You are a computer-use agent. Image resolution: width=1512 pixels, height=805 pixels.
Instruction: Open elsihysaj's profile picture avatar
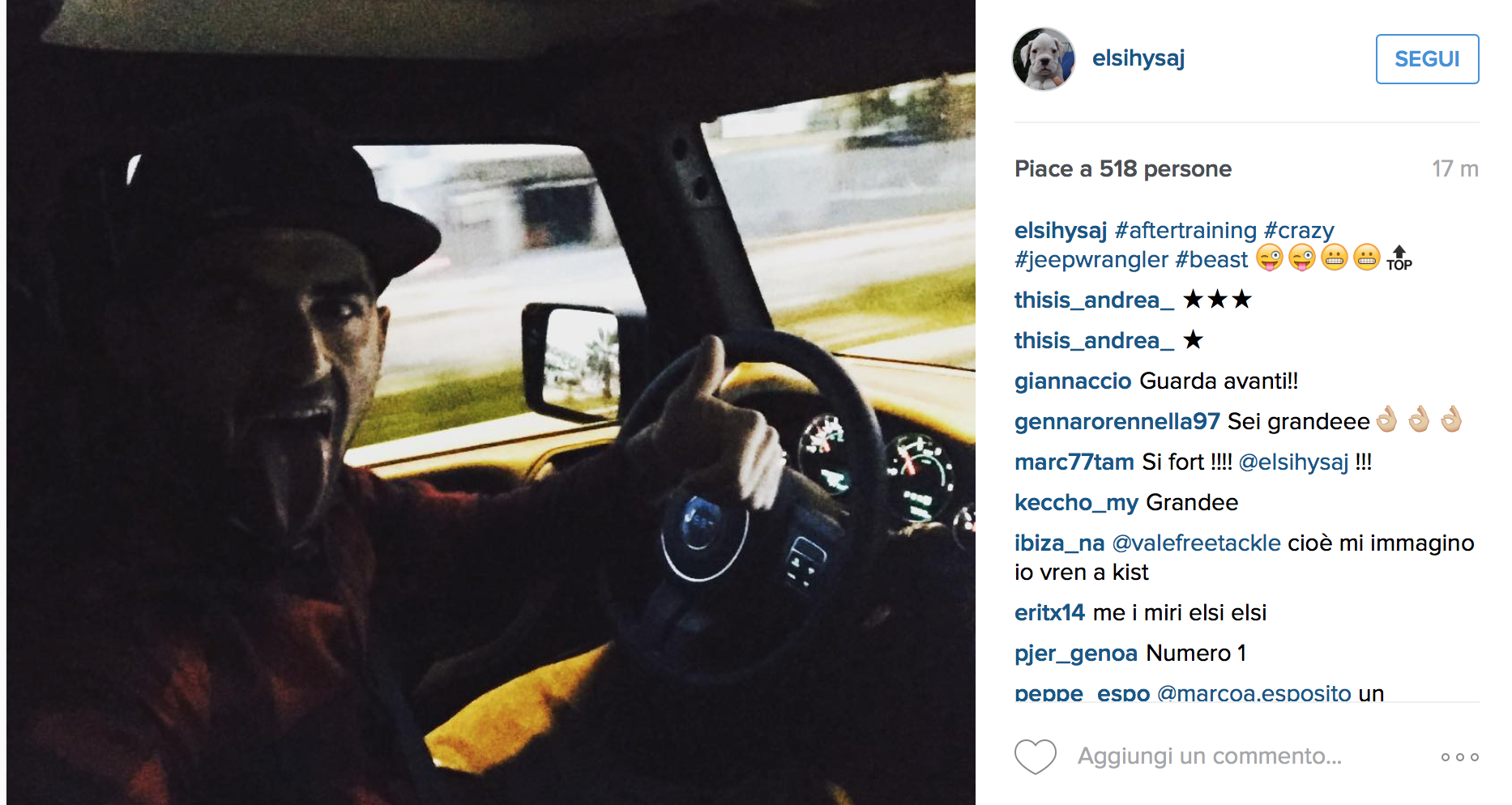point(1044,59)
